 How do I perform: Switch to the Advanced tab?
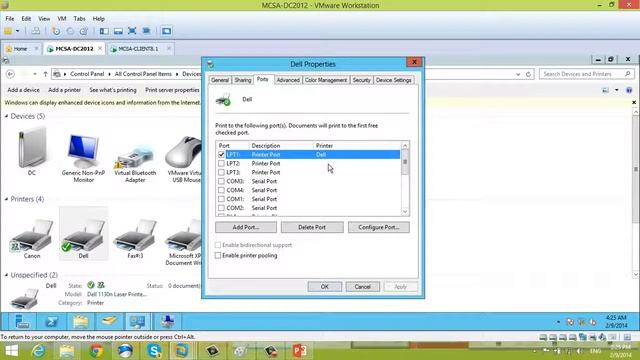pyautogui.click(x=288, y=80)
